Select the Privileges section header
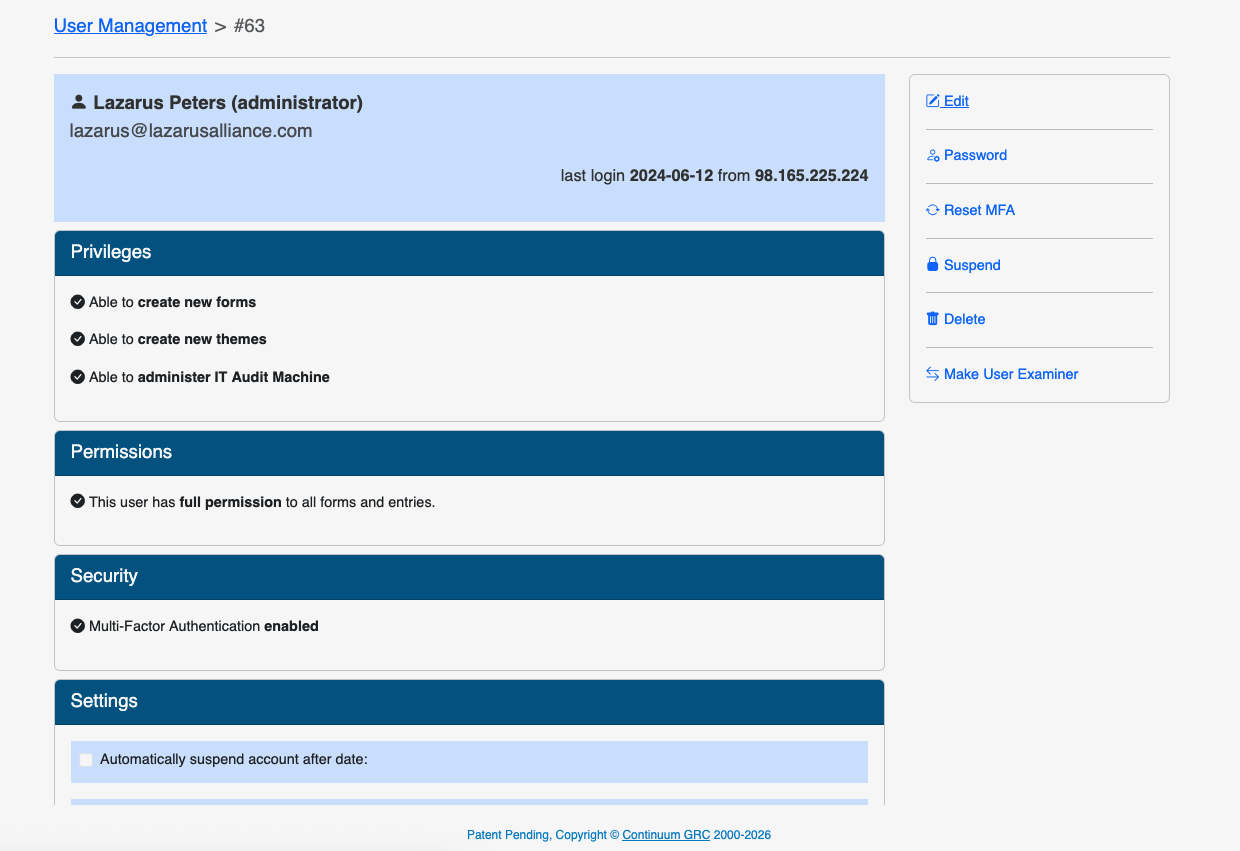 (x=469, y=253)
